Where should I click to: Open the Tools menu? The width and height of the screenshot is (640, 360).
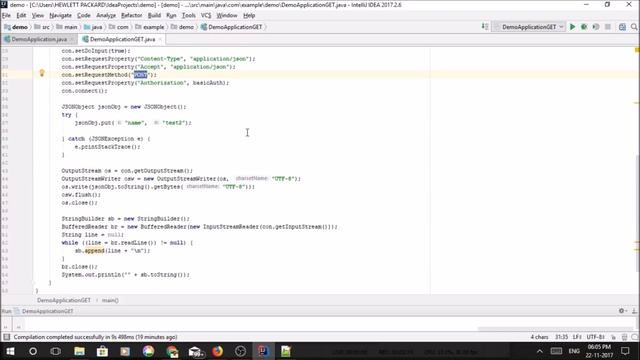(x=188, y=15)
